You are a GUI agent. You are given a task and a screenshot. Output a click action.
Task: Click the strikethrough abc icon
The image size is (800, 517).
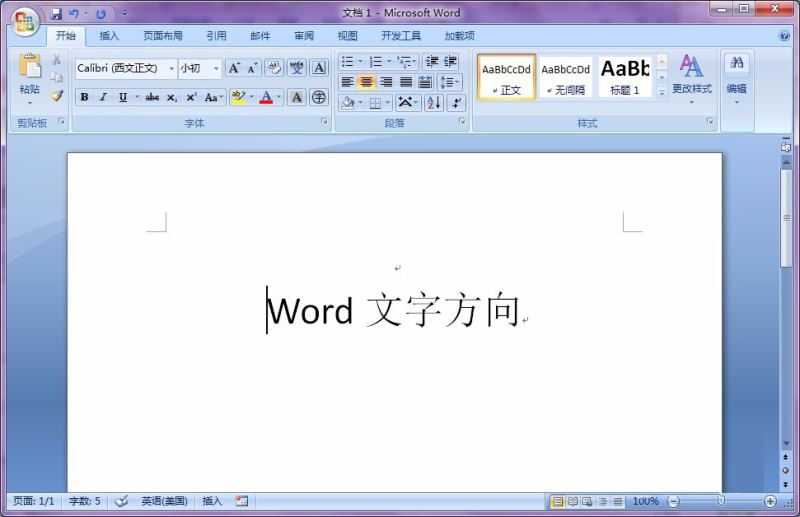pos(152,97)
